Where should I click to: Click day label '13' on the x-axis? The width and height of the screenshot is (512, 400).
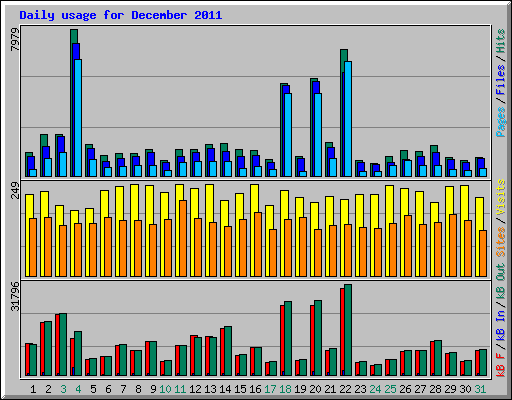(210, 389)
